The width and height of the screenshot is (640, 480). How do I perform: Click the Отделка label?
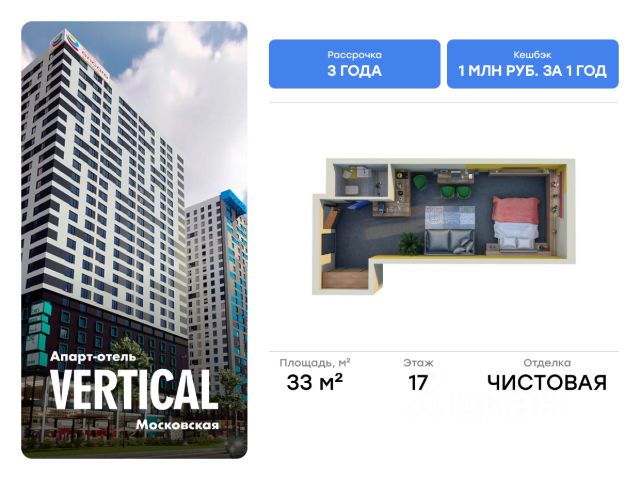point(547,363)
